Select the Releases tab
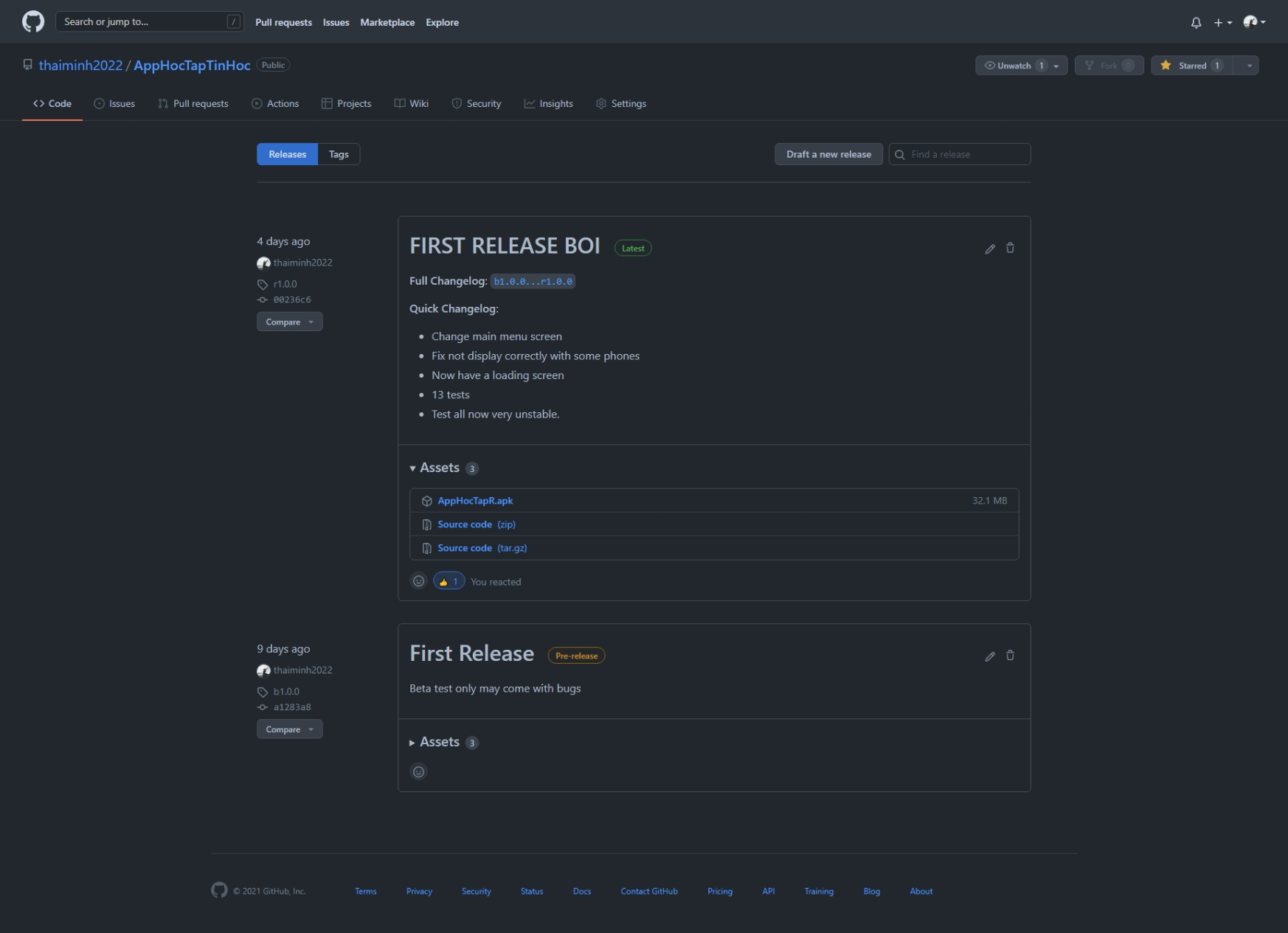Screen dimensions: 1288x933 click(x=287, y=154)
